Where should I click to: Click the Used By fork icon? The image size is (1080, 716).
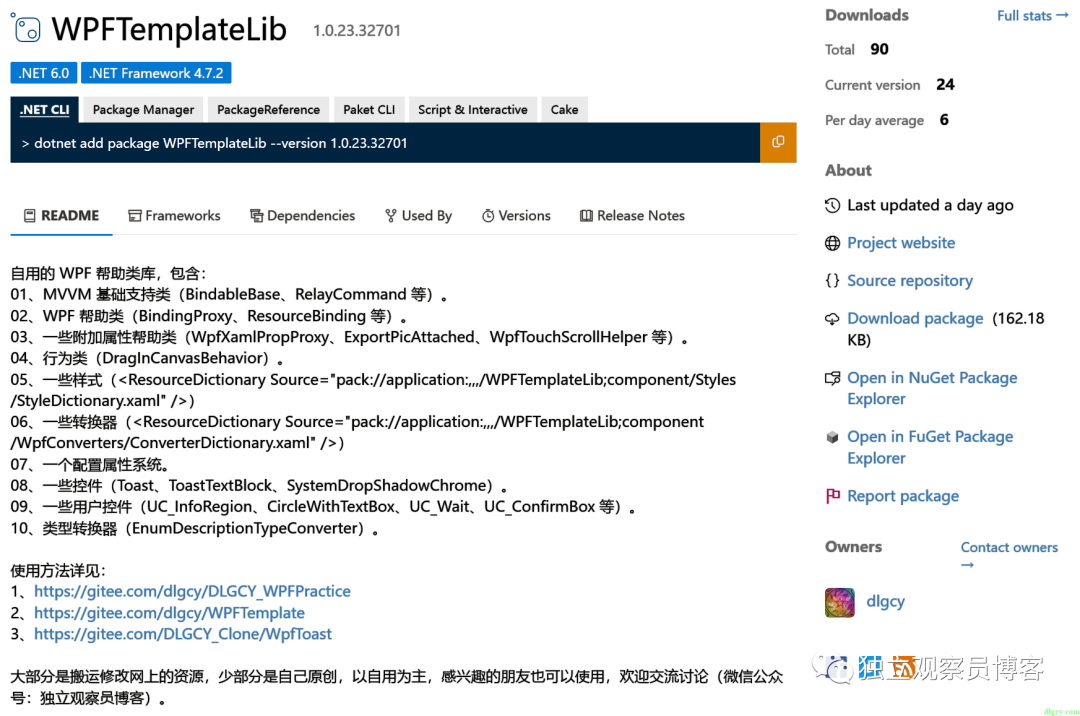(391, 215)
